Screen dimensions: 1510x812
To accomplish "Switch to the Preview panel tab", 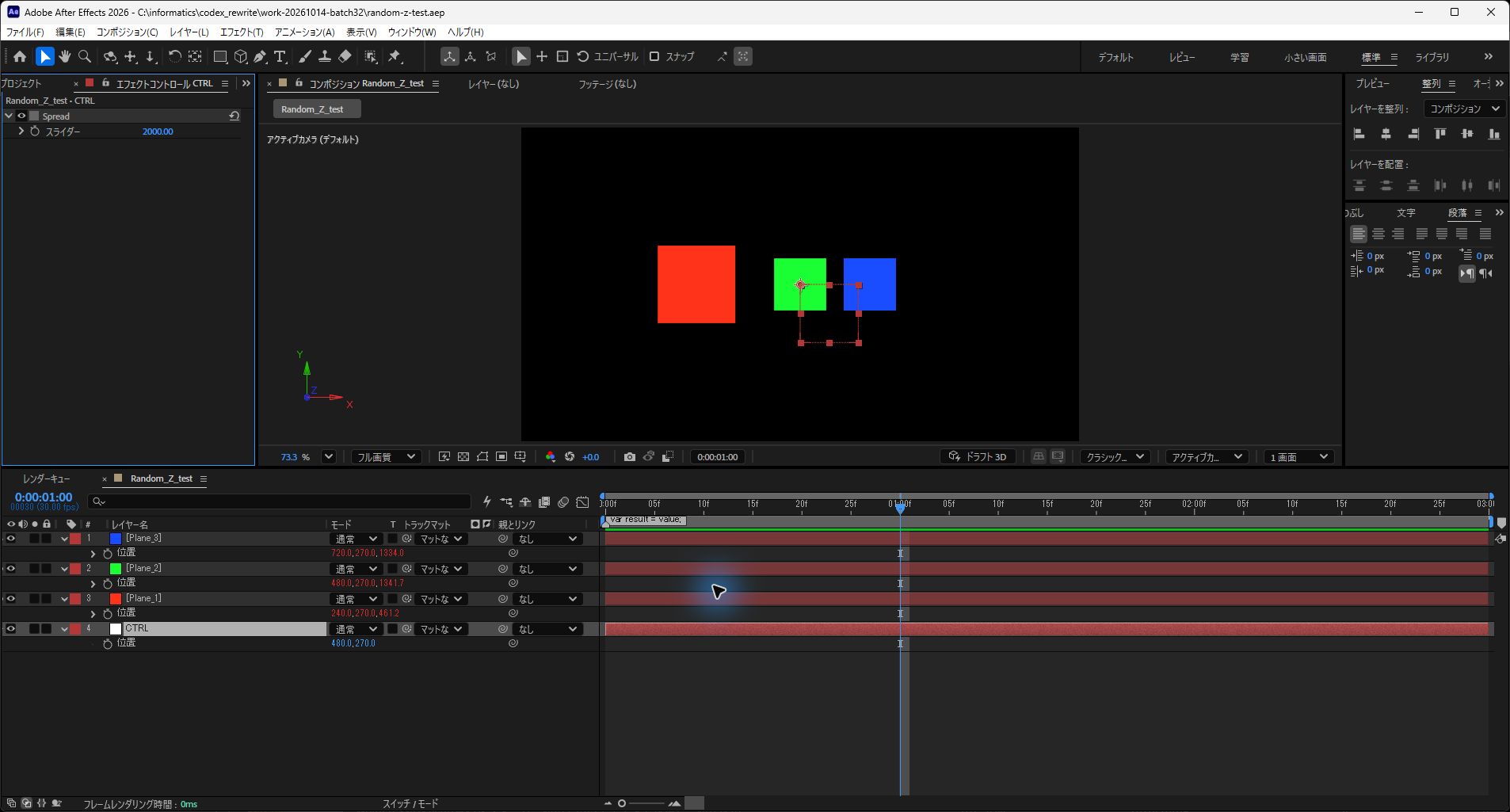I will coord(1372,83).
